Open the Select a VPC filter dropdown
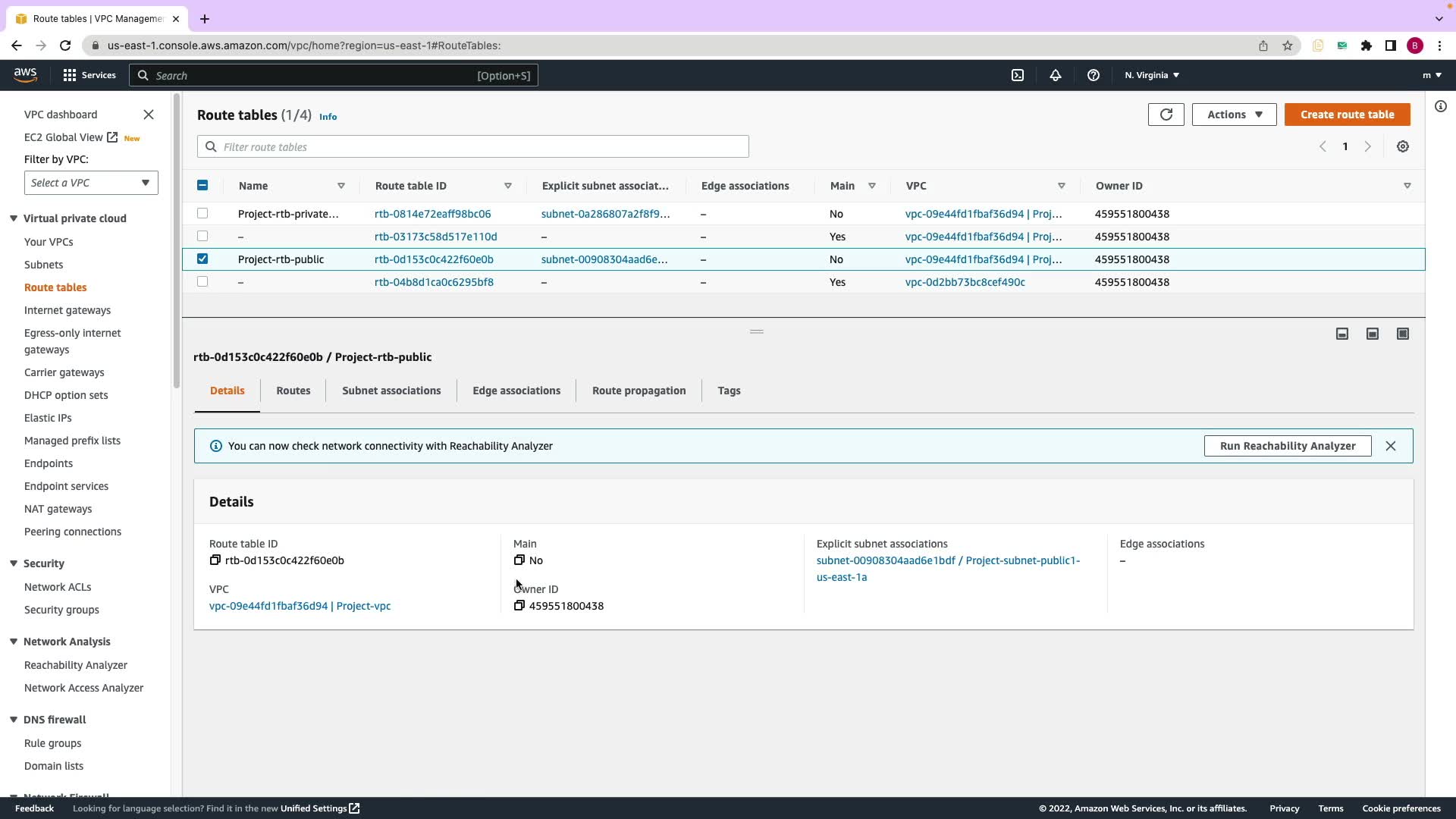1456x819 pixels. tap(91, 183)
